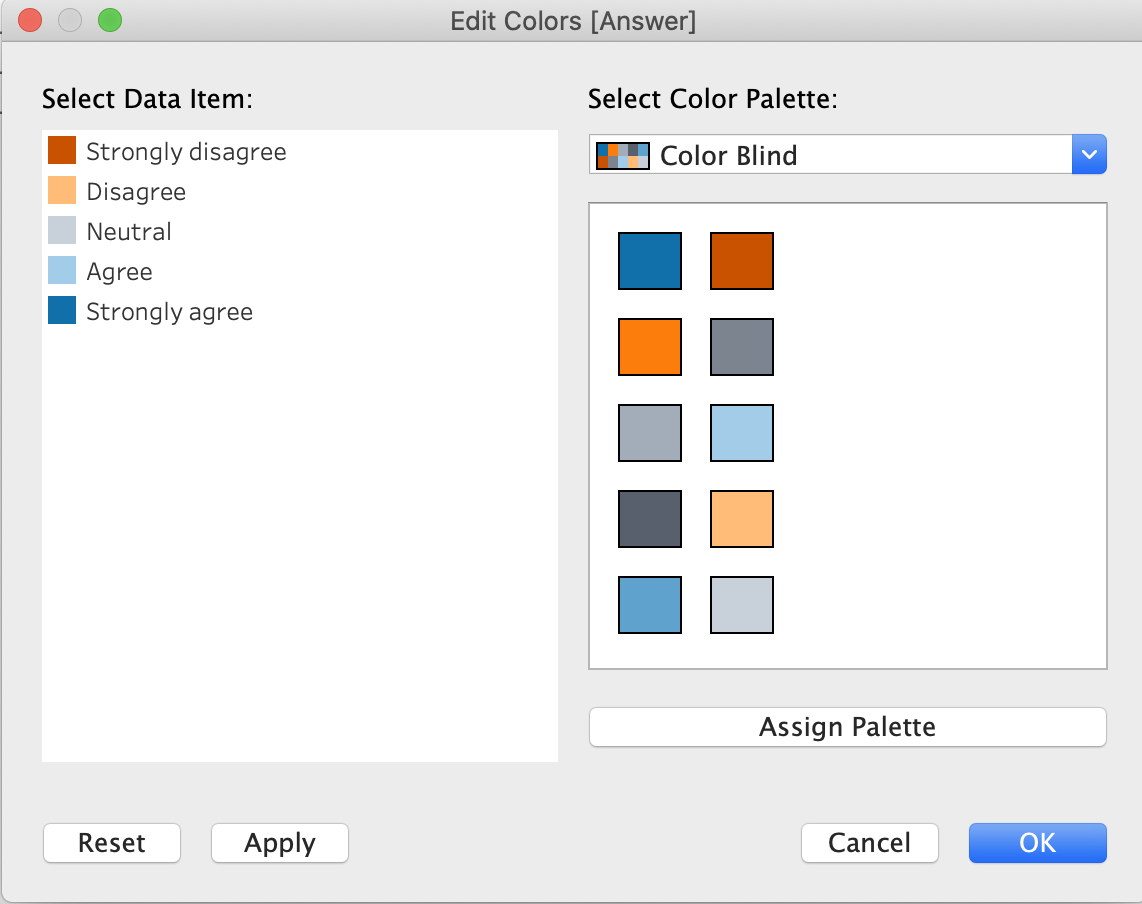Select the Strongly disagree data item
Screen dimensions: 1142x904
click(x=185, y=152)
